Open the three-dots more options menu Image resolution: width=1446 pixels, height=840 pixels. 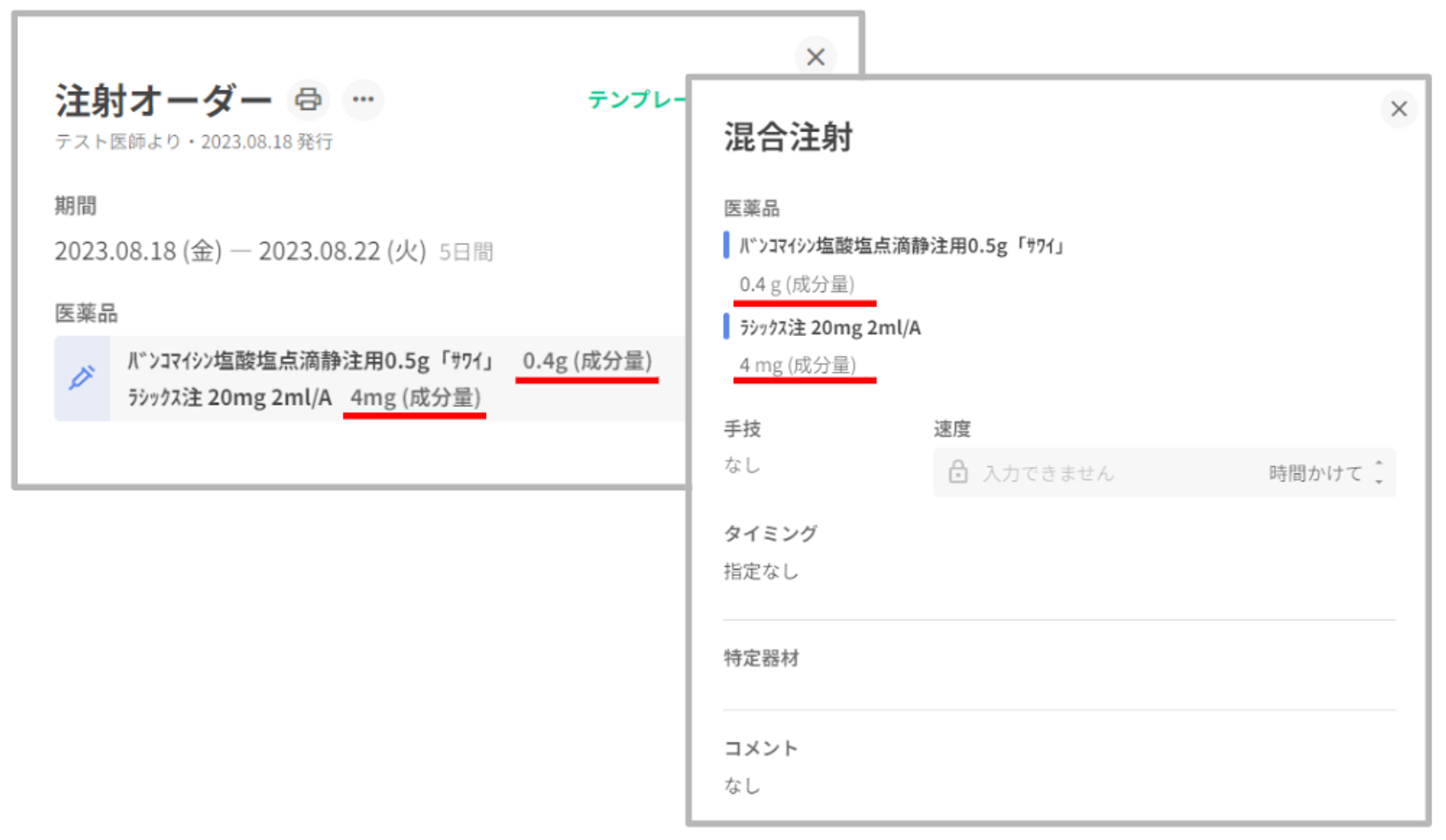pyautogui.click(x=363, y=99)
